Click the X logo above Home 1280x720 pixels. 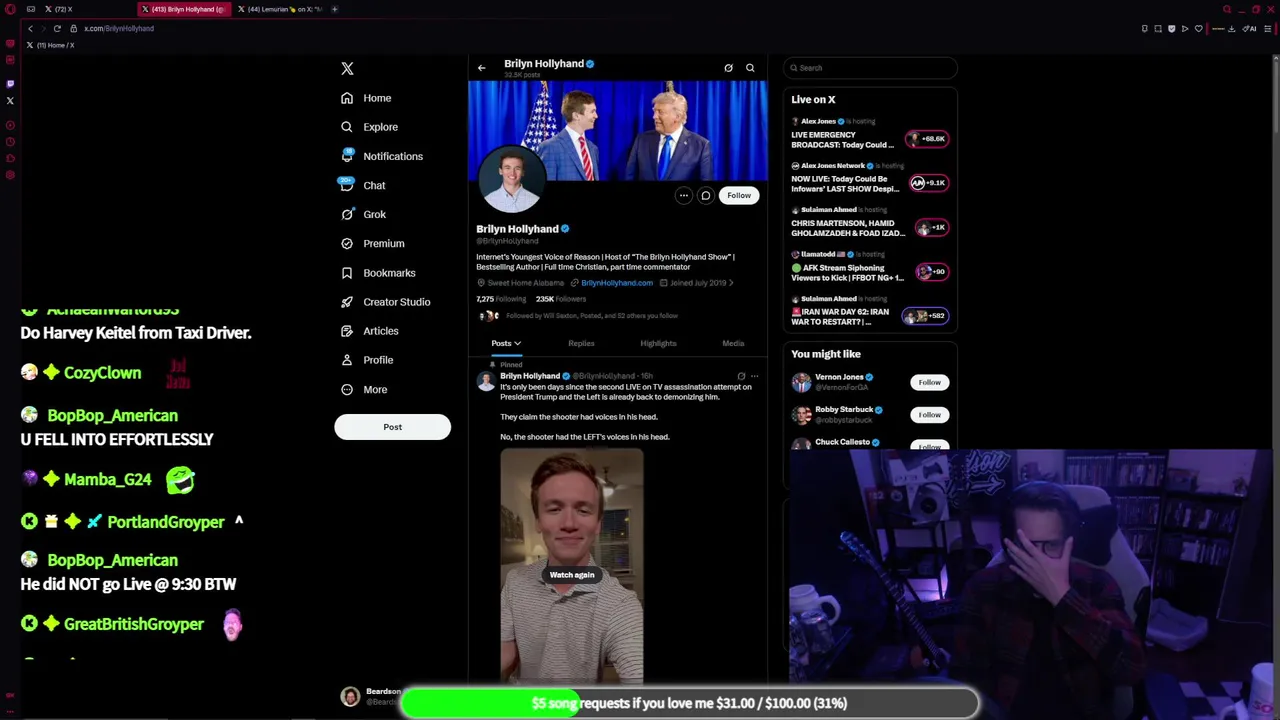[347, 68]
